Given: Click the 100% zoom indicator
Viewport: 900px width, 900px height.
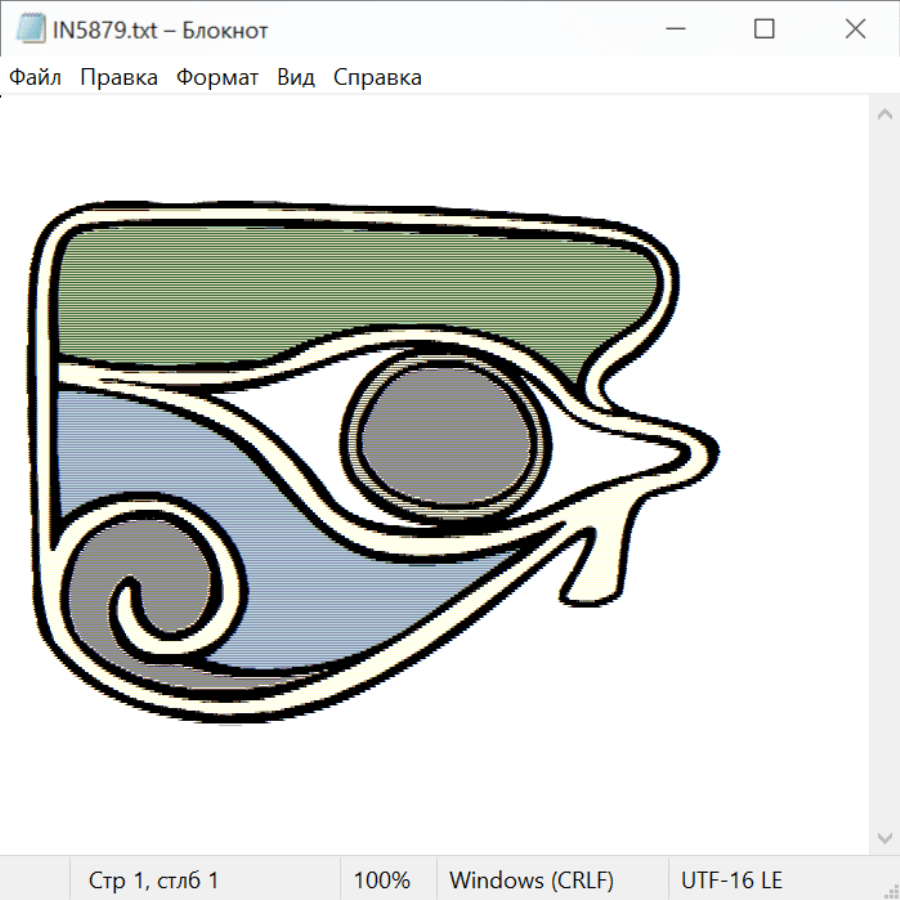Looking at the screenshot, I should 382,880.
